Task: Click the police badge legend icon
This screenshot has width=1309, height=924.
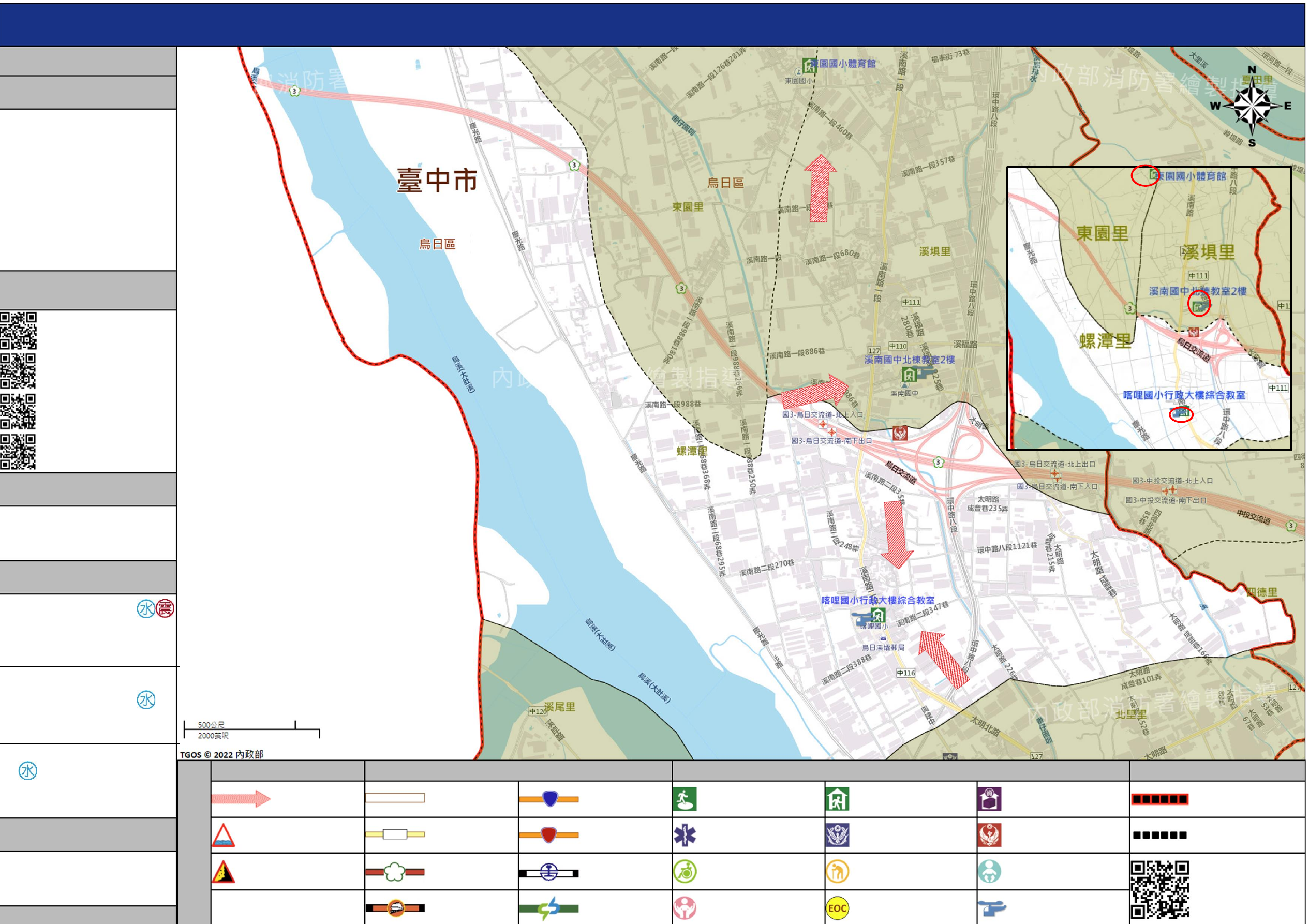Action: 838,836
